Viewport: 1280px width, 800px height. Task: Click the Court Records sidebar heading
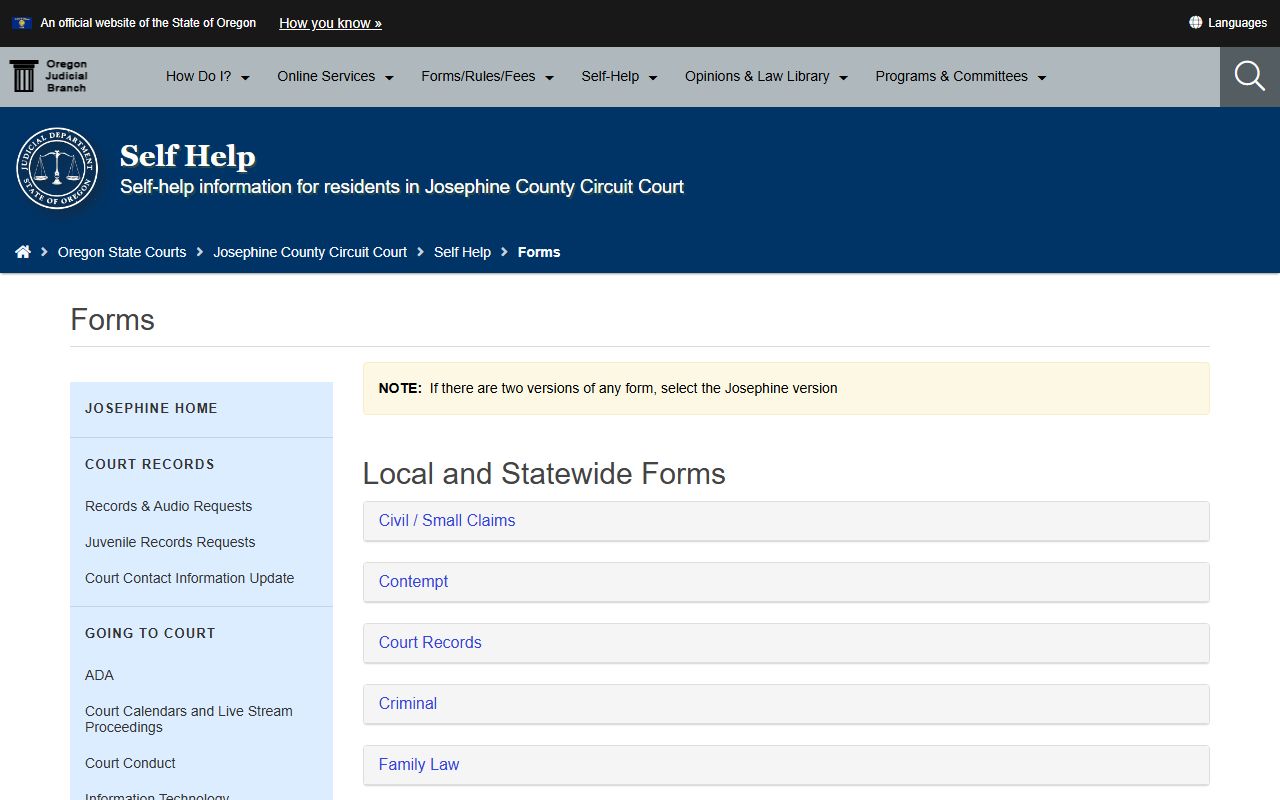[x=150, y=464]
